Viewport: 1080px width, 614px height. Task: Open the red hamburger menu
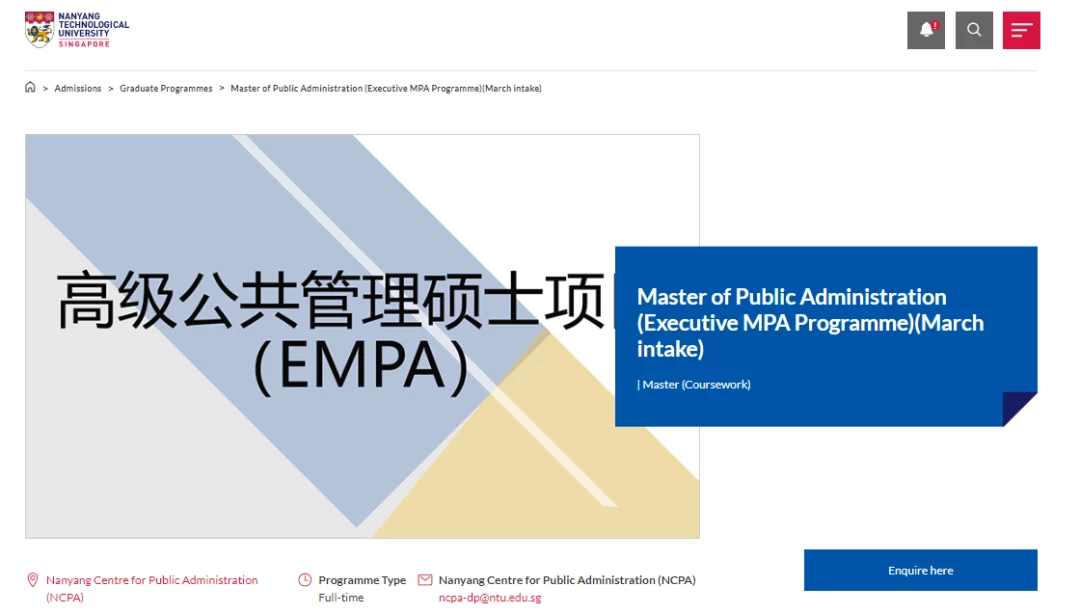(1021, 30)
